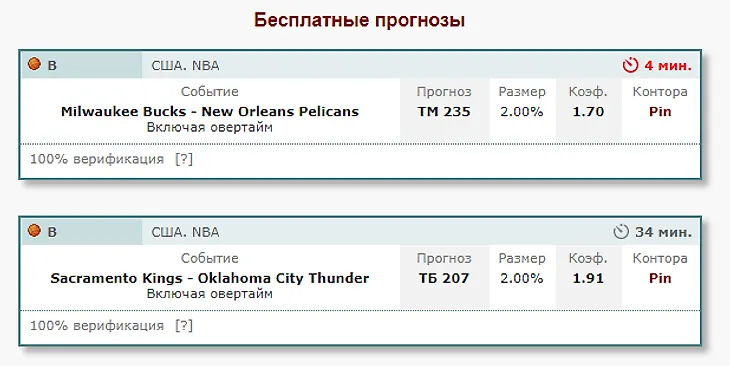Image resolution: width=730 pixels, height=366 pixels.
Task: Click the basketball icon in the Sacramento Kings card
Action: tap(34, 230)
